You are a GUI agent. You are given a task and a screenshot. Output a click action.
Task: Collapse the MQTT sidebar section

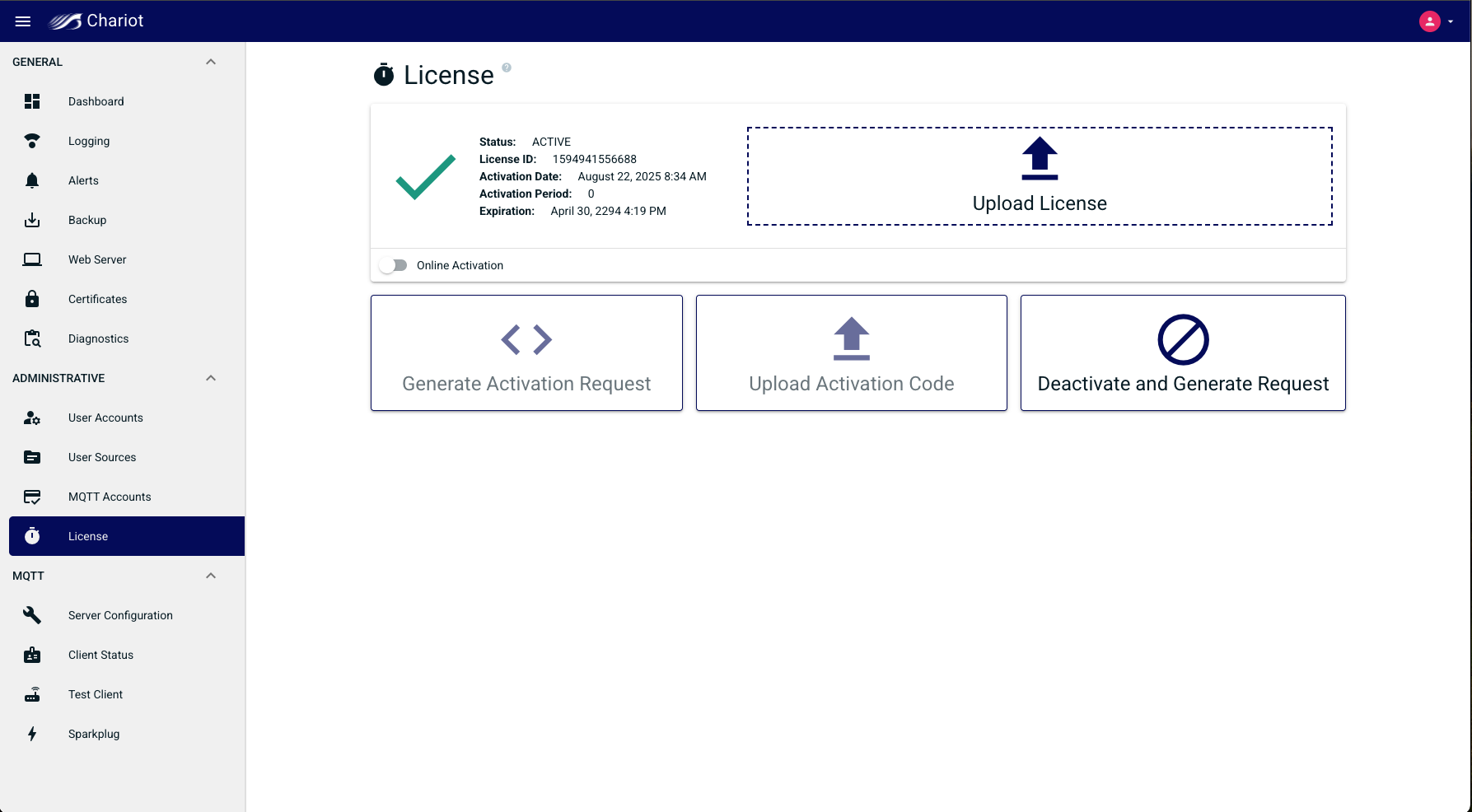pos(211,576)
